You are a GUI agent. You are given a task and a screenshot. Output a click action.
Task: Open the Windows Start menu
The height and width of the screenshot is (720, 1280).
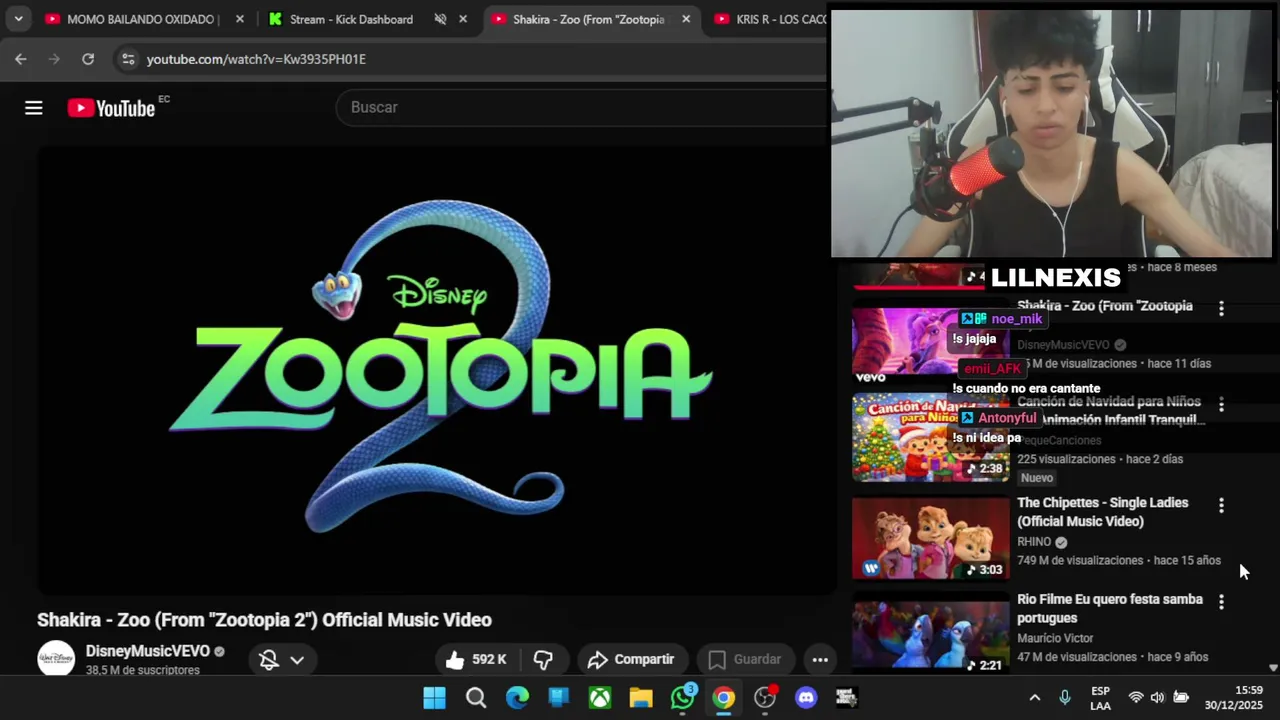click(434, 698)
